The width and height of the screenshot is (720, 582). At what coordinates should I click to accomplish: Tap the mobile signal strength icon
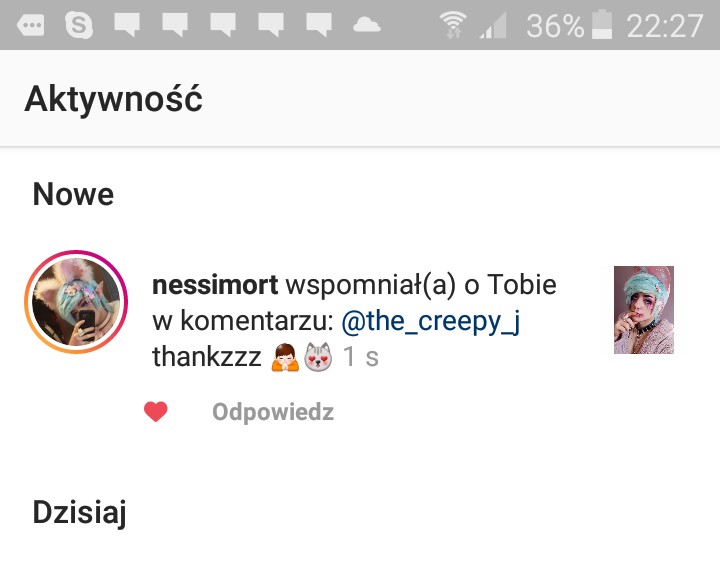tap(493, 25)
